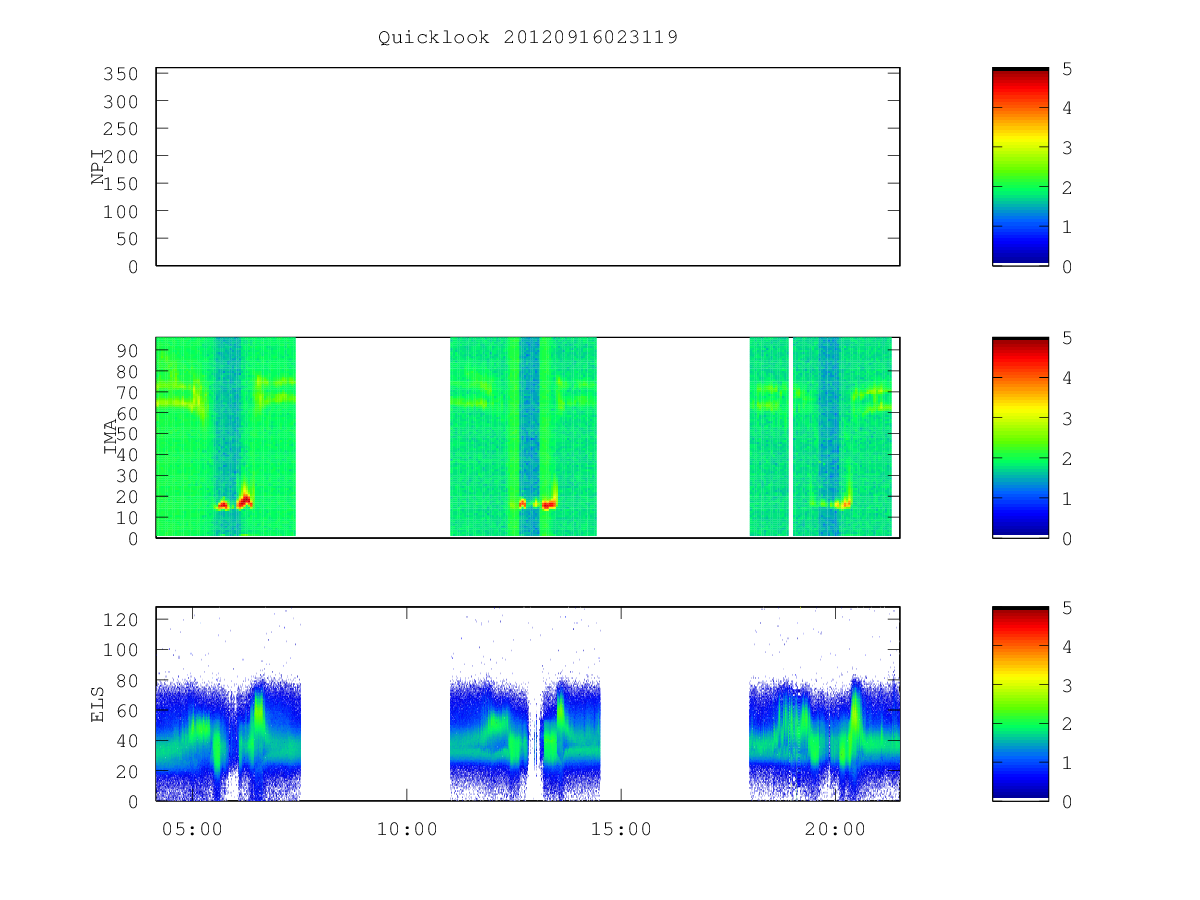
Task: Click the 120 tick on the ELS axis
Action: [x=121, y=619]
